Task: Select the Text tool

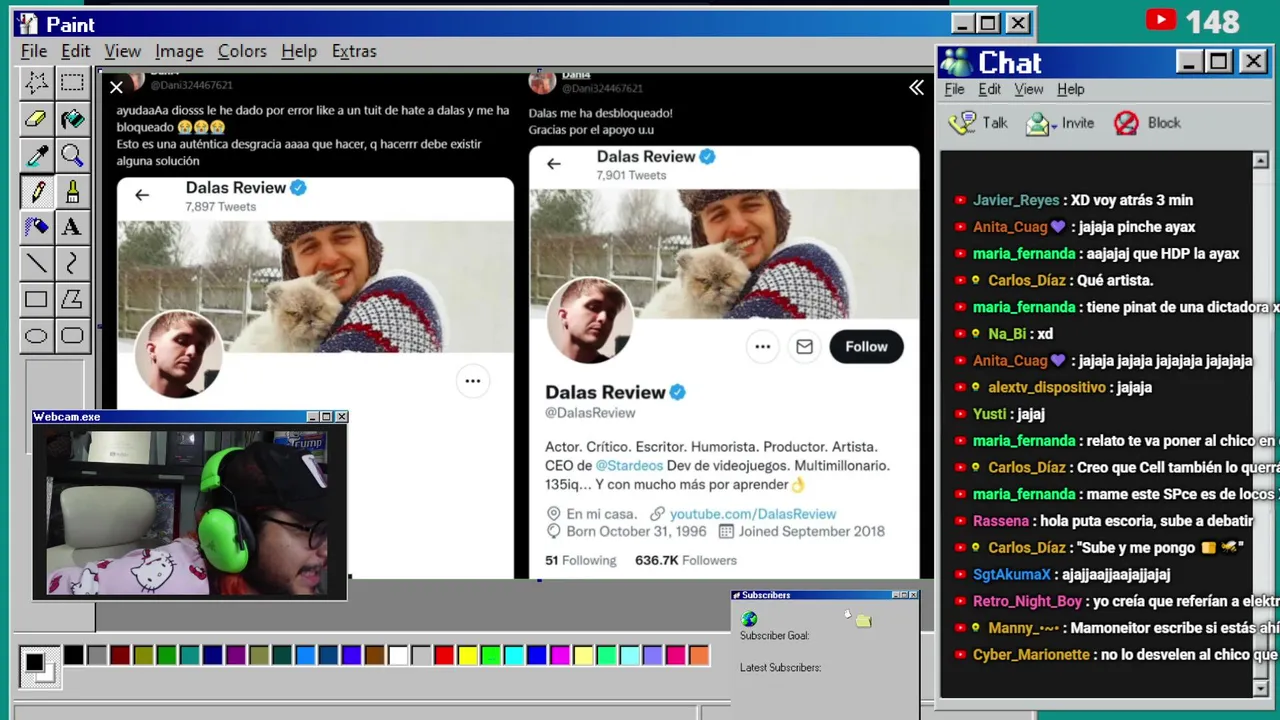Action: point(72,227)
